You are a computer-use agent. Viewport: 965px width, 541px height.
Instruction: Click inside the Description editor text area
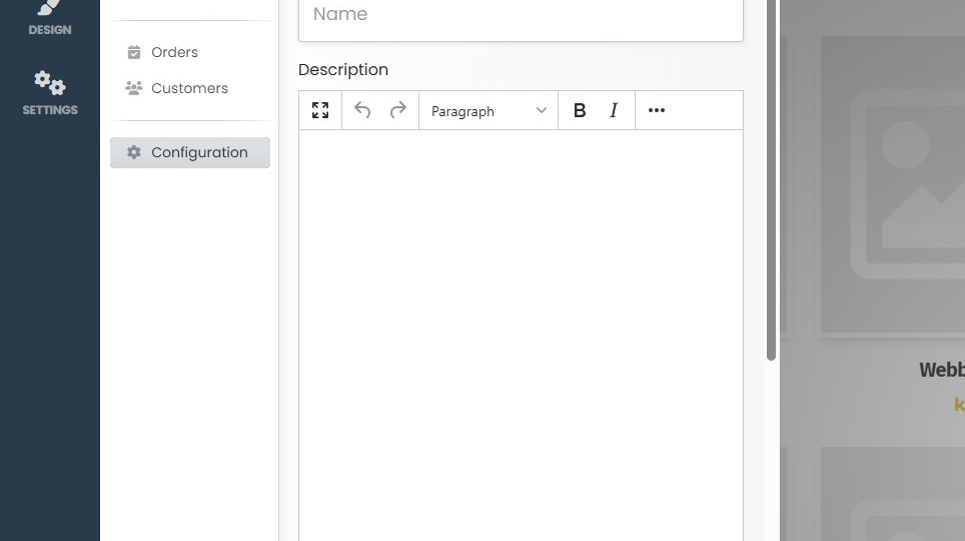point(520,330)
